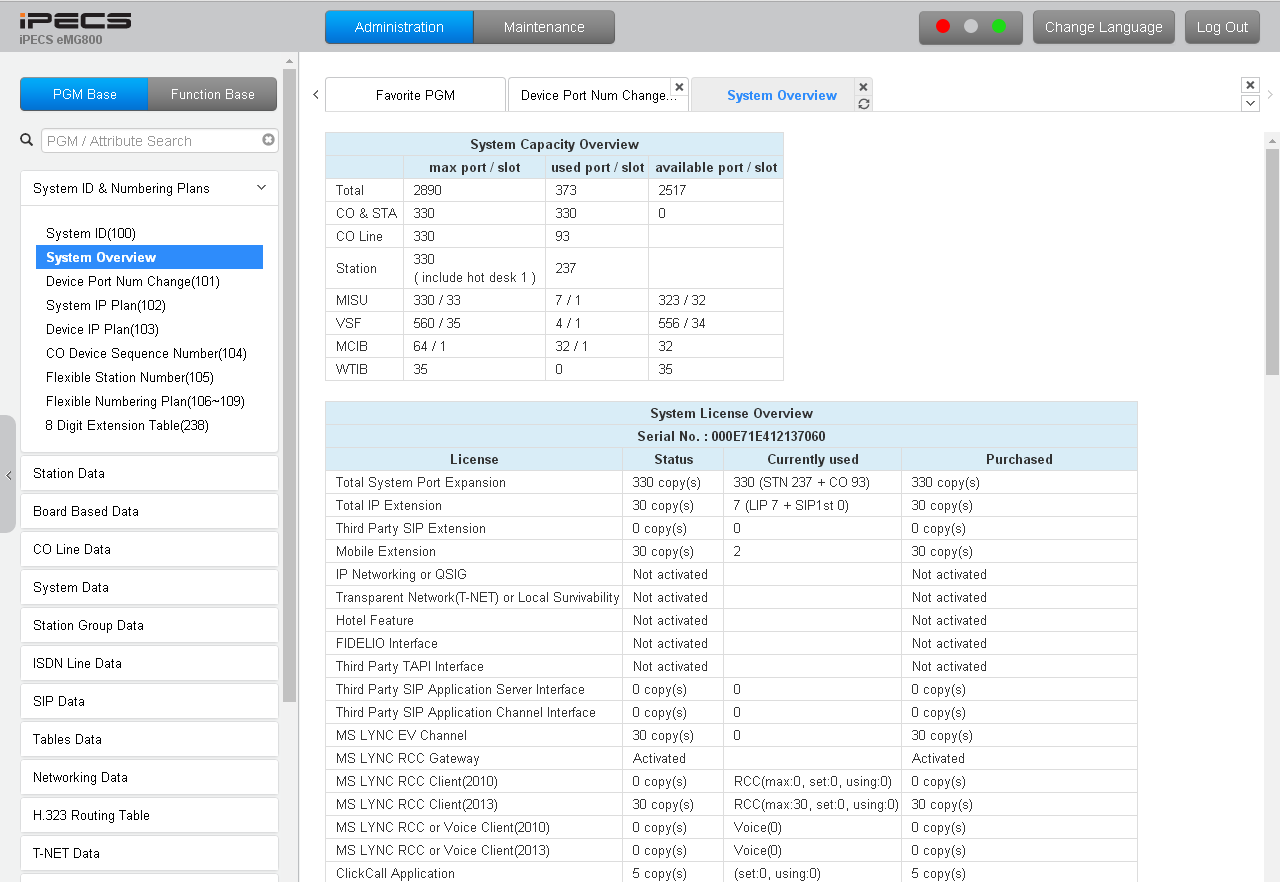Close the System Overview tab
Viewport: 1280px width, 882px height.
coord(864,87)
